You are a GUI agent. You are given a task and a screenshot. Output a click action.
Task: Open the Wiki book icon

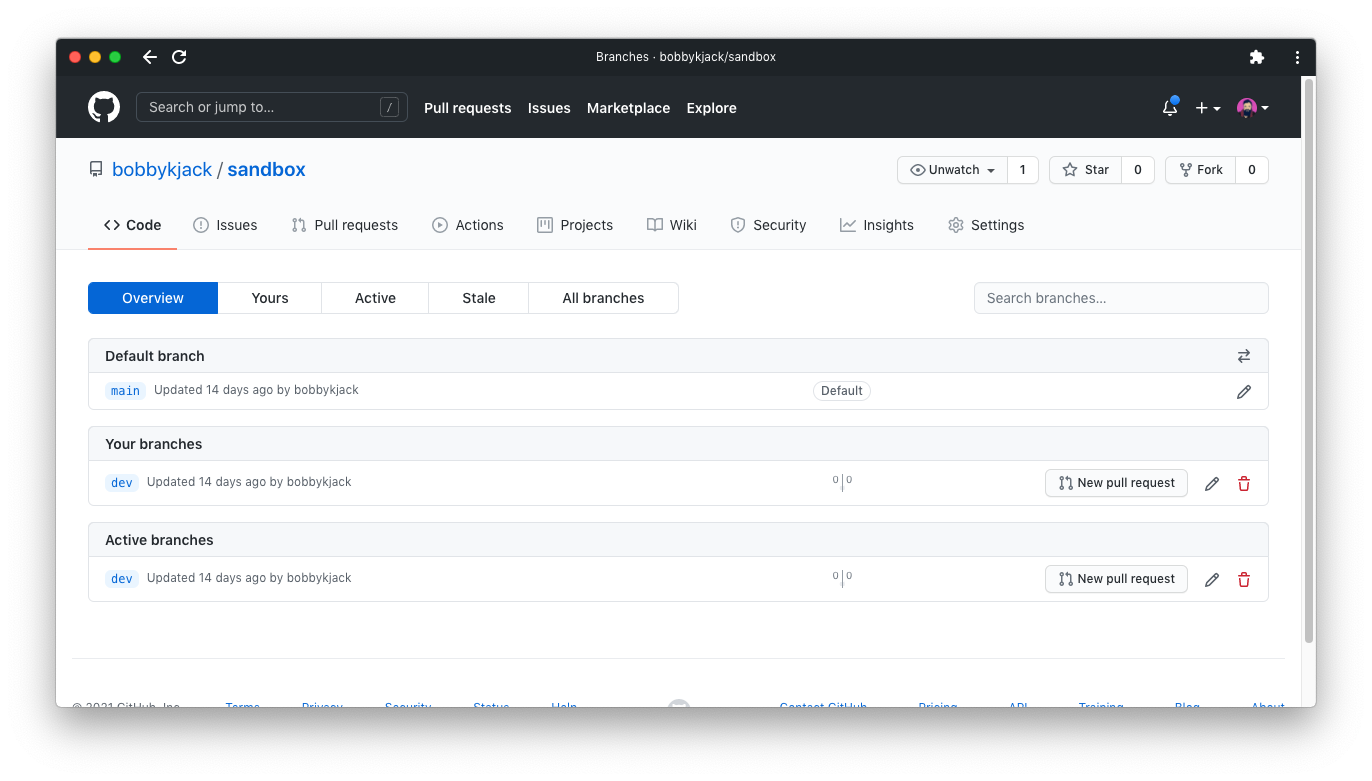click(655, 225)
